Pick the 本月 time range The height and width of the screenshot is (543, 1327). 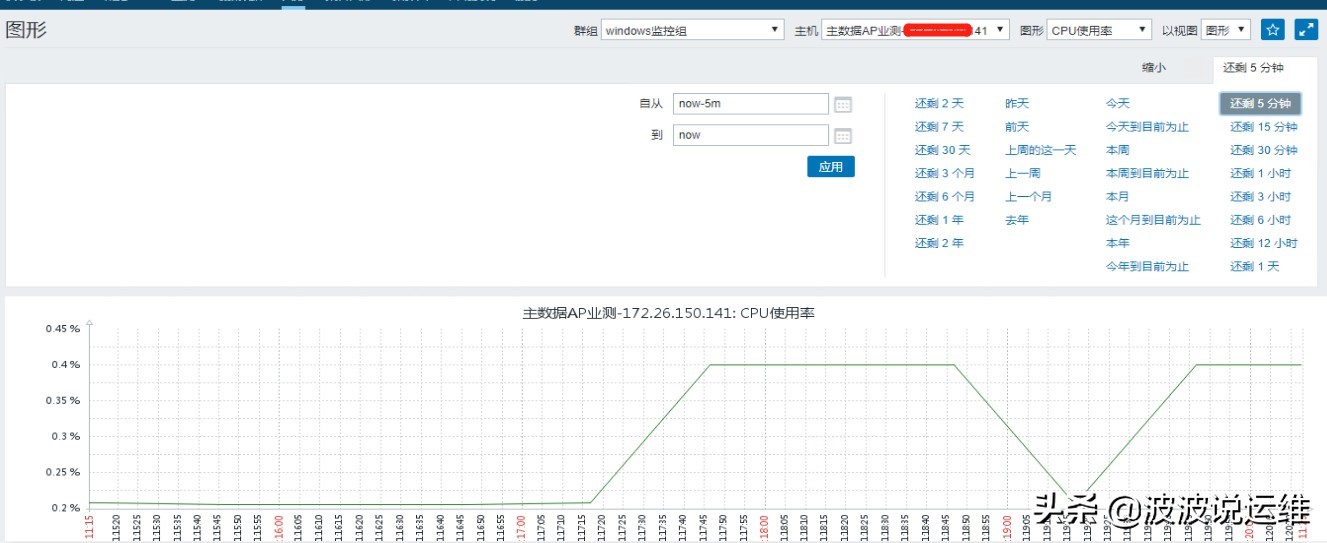(x=1117, y=196)
